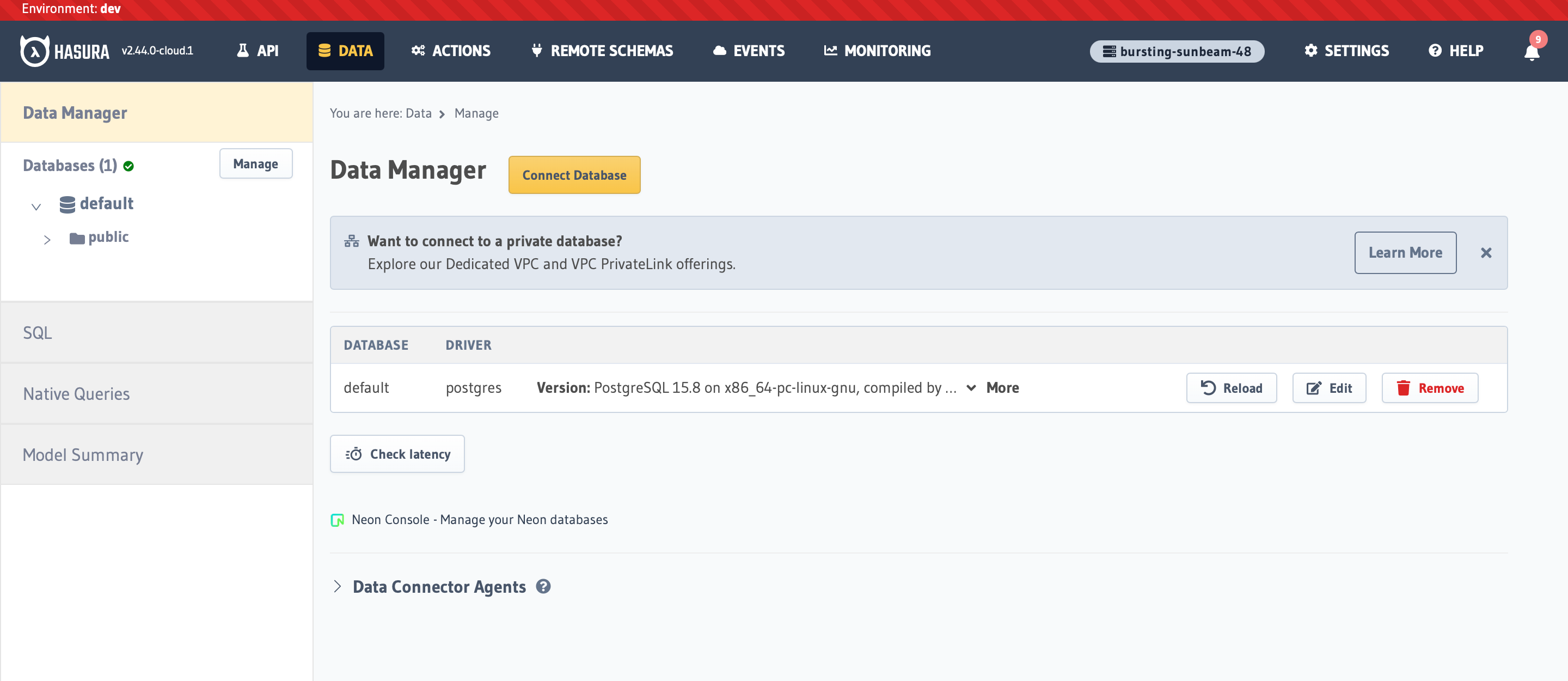Click the Neon Console logo icon
The image size is (1568, 681).
tap(337, 520)
